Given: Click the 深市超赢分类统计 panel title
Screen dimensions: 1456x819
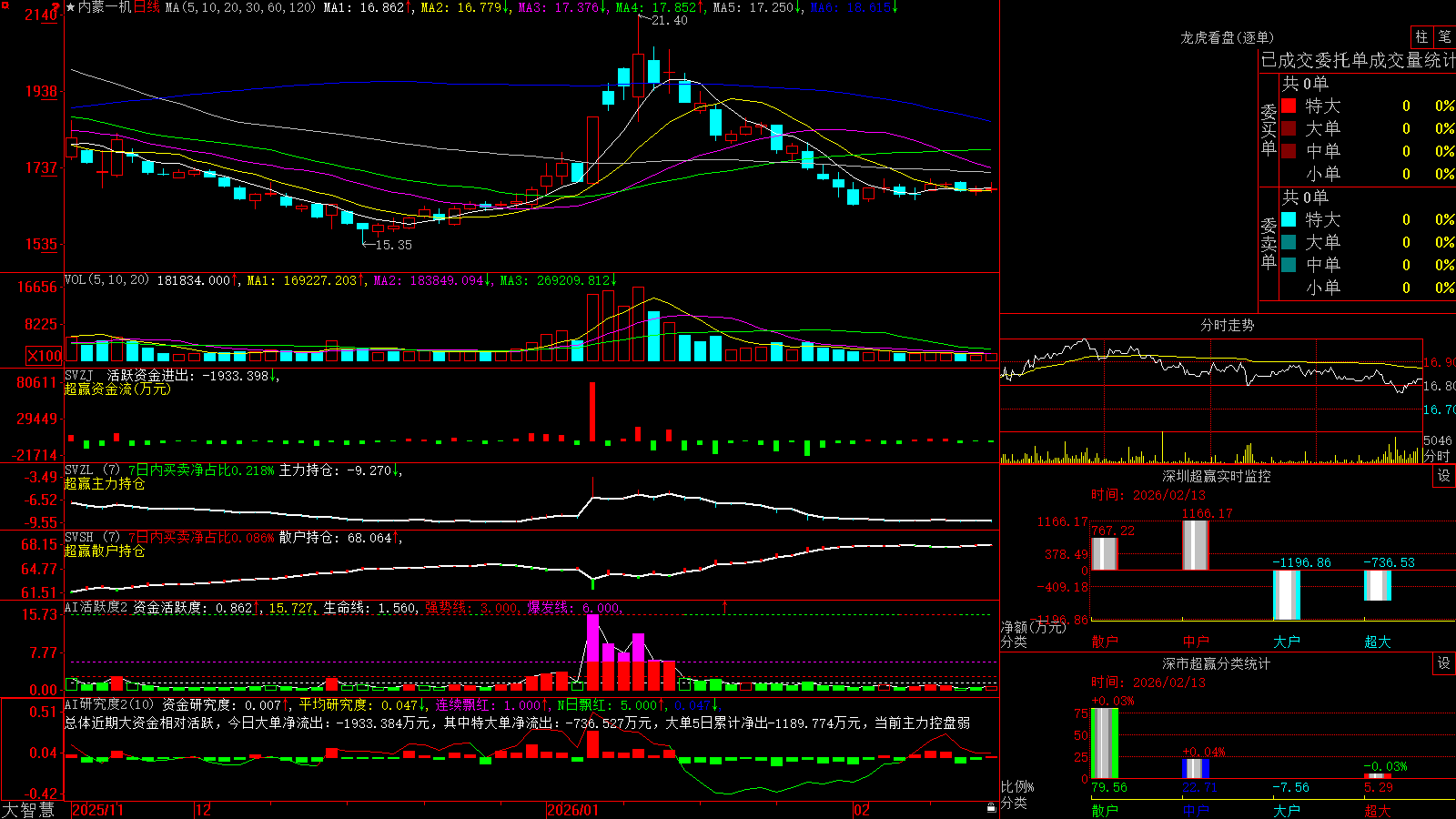Looking at the screenshot, I should pos(1217,663).
